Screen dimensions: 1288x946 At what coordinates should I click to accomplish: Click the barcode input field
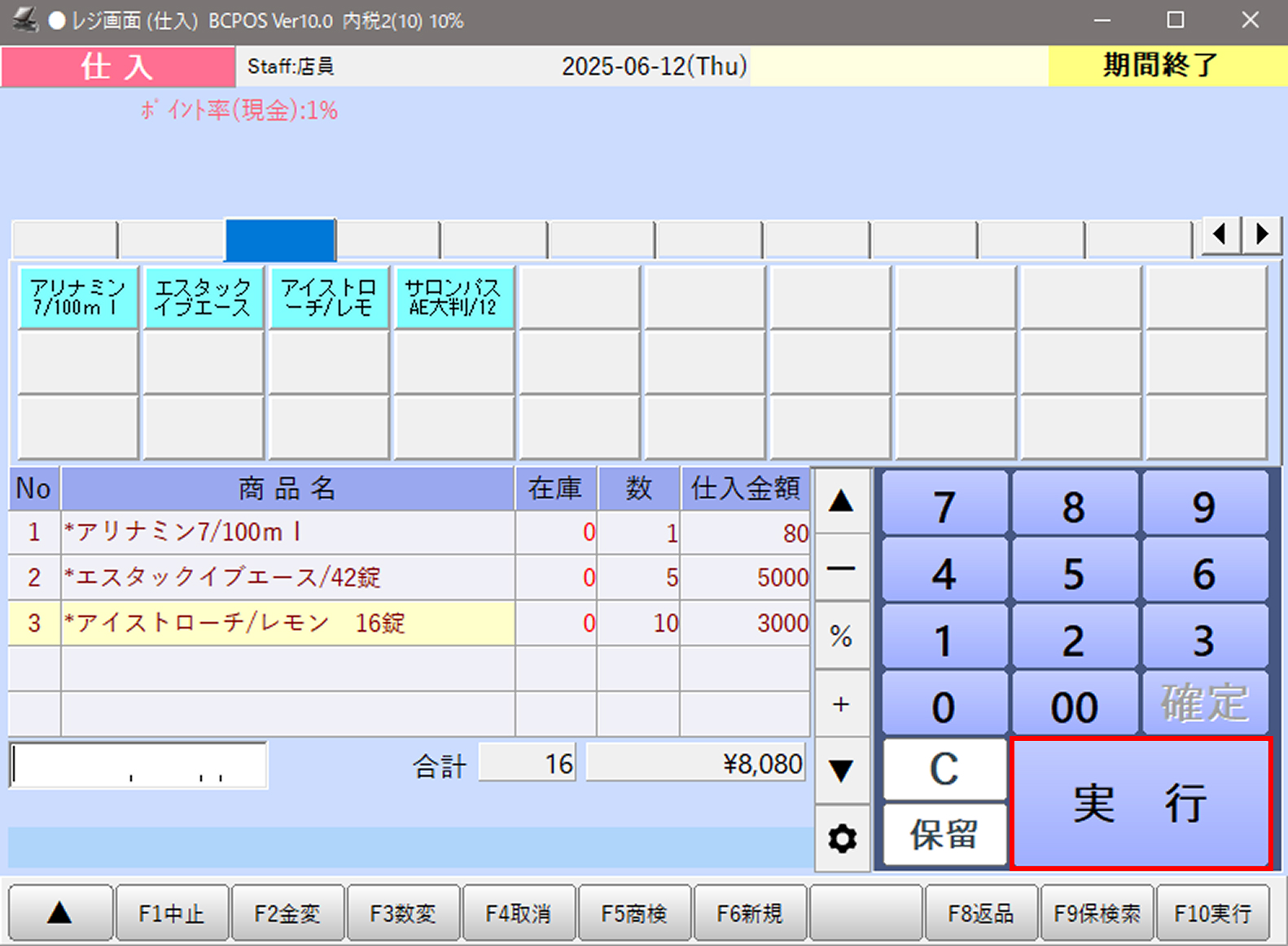click(138, 765)
